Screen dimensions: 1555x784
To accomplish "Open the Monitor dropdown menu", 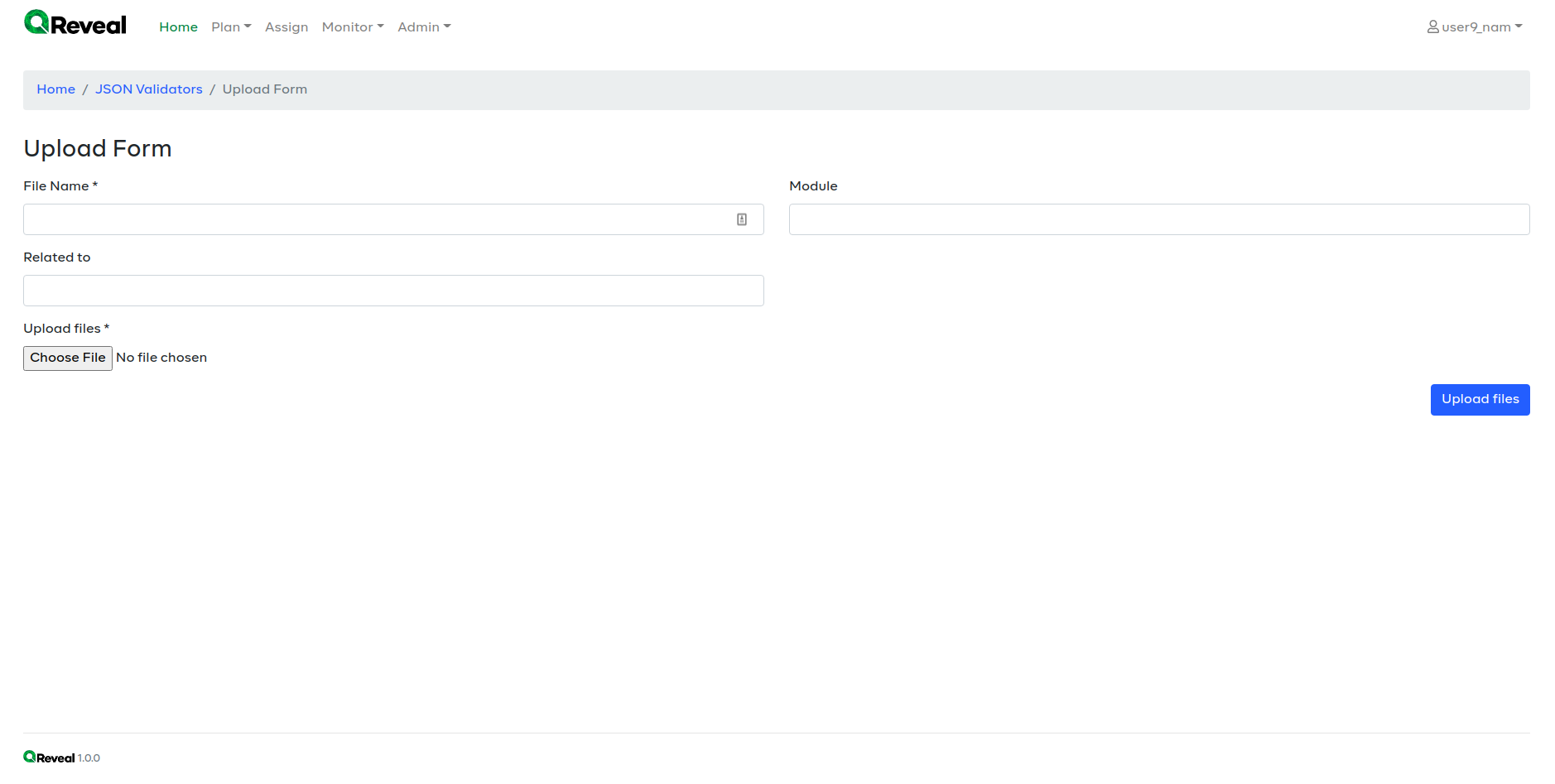I will pyautogui.click(x=351, y=26).
